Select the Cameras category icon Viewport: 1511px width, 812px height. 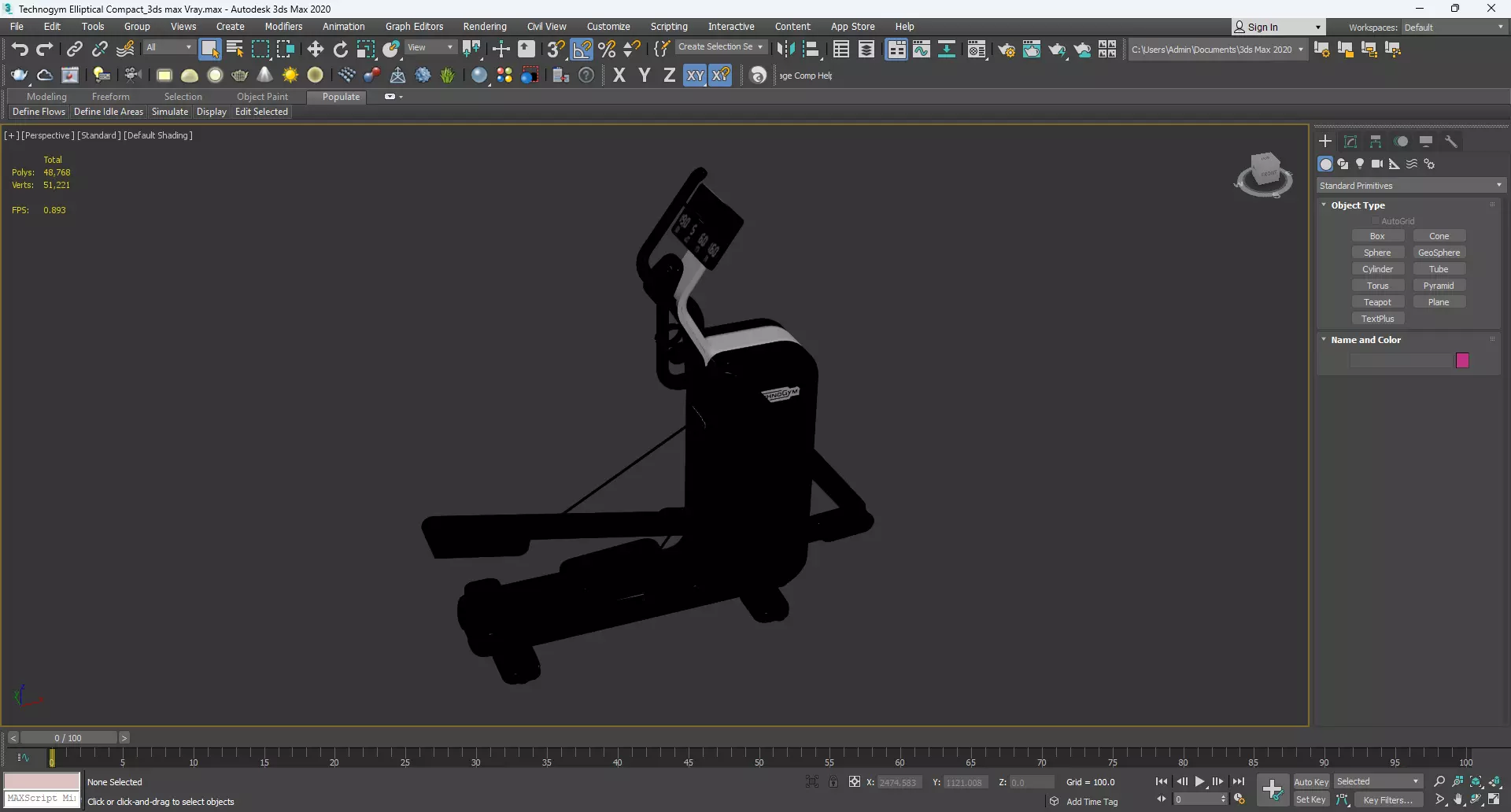(1377, 164)
